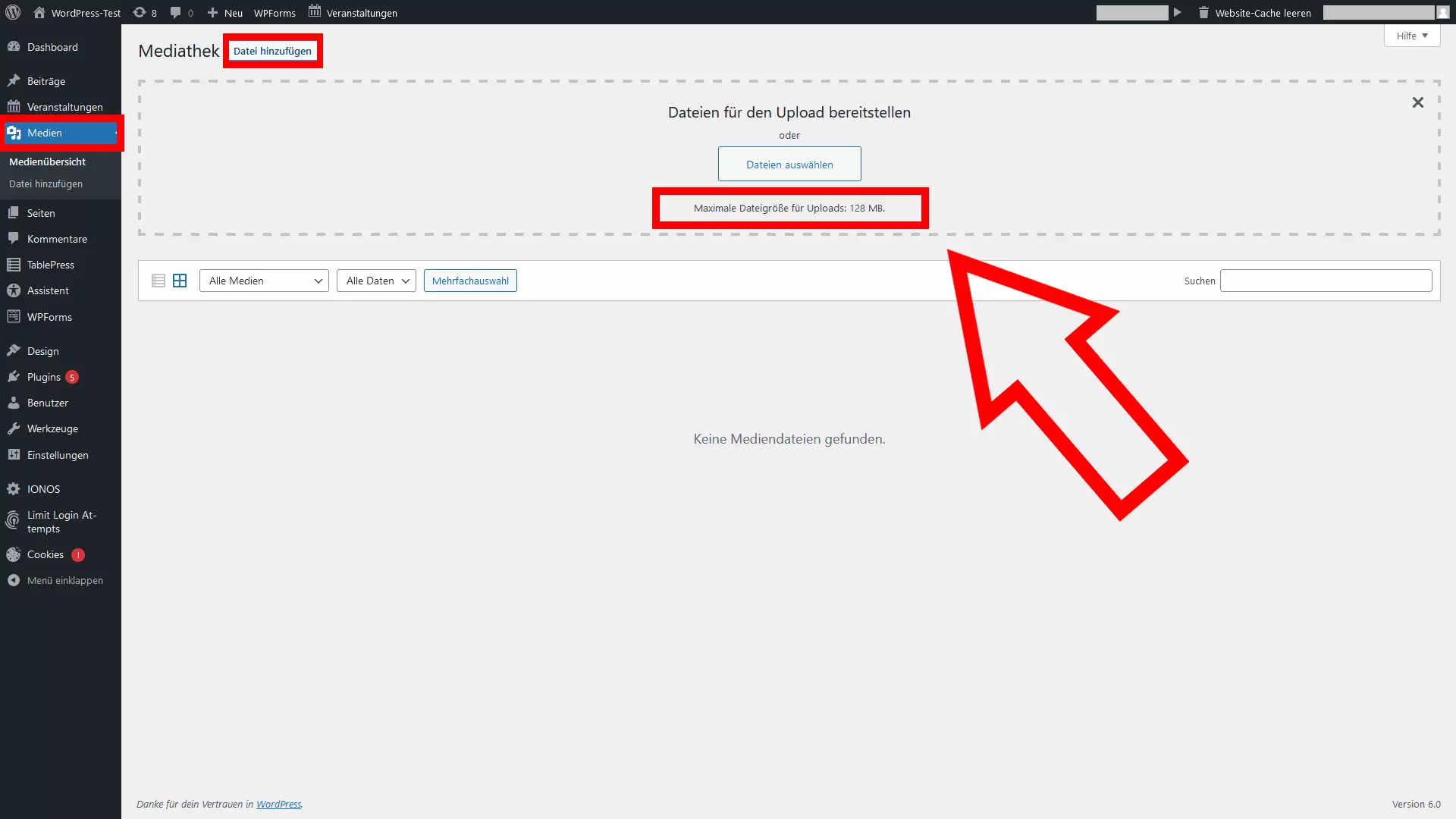
Task: Click 'Maximale Dateigröße für Uploads: 128 MB.' text
Action: click(789, 208)
